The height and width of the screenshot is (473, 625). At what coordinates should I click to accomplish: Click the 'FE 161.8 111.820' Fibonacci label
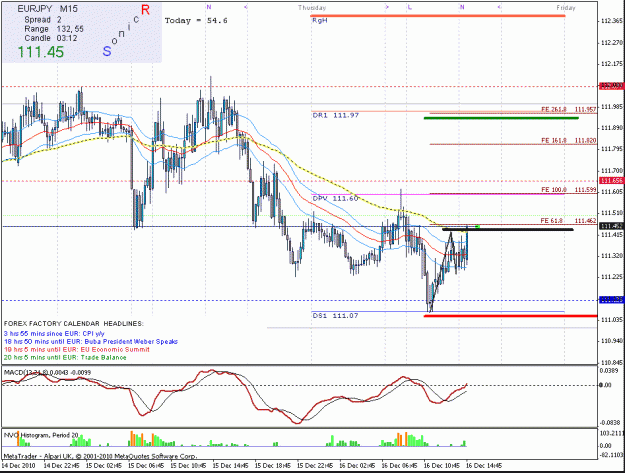(568, 140)
